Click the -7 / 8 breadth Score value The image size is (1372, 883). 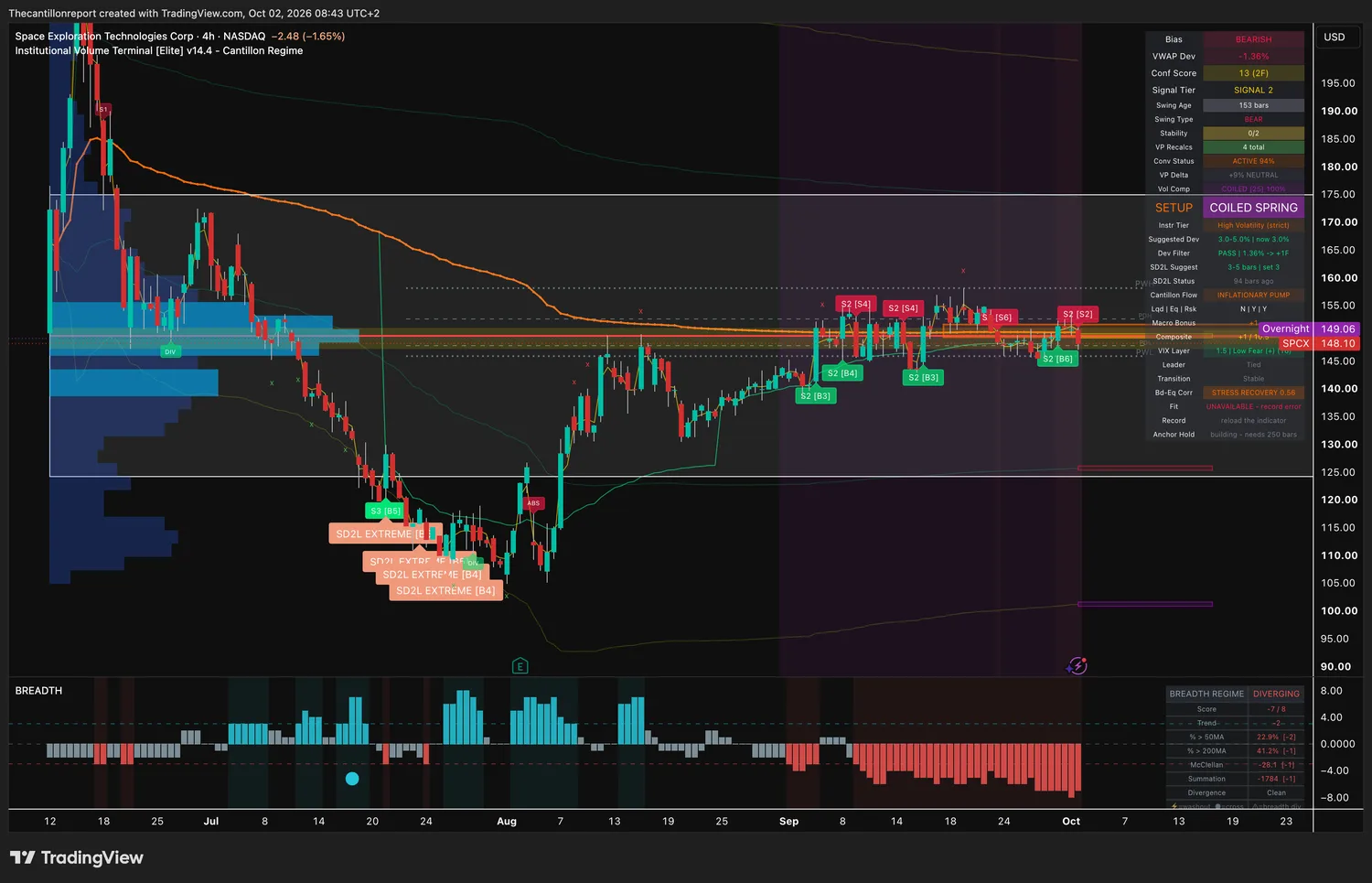1276,709
